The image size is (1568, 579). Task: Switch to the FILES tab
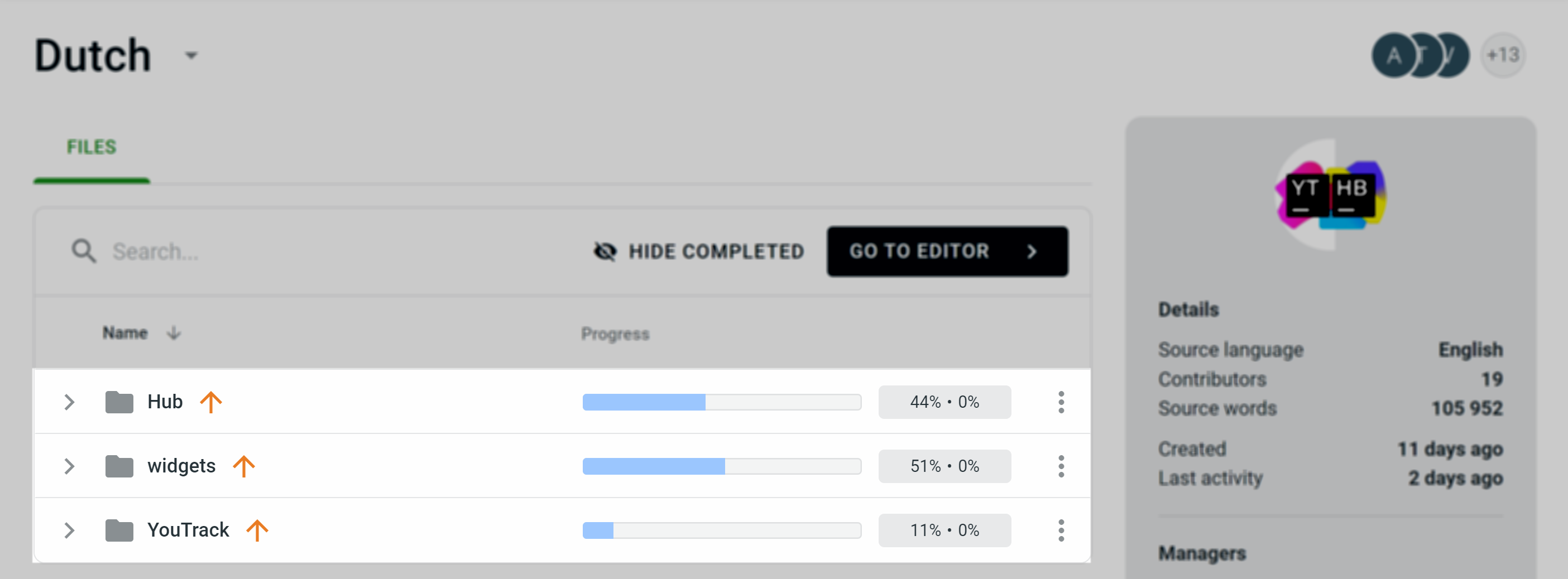click(x=92, y=147)
